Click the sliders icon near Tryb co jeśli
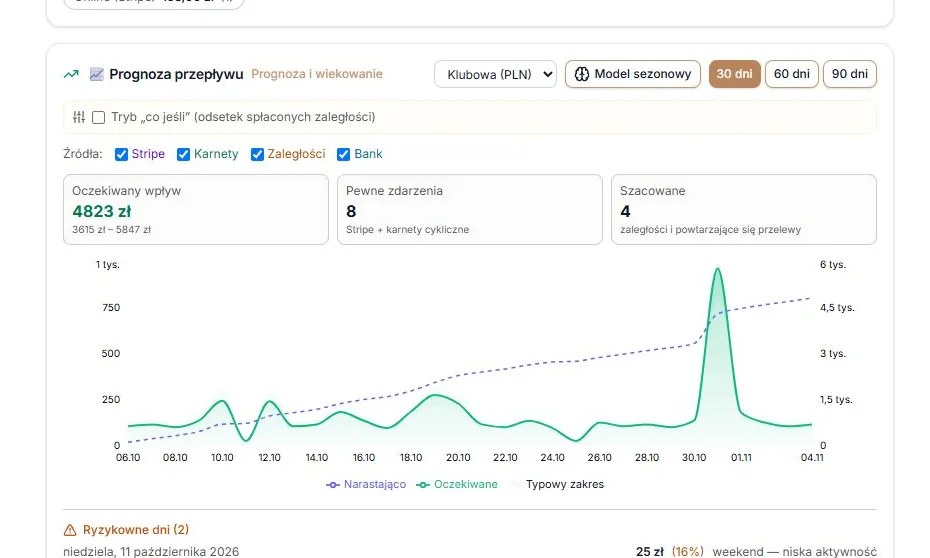This screenshot has width=930, height=558. 79,117
